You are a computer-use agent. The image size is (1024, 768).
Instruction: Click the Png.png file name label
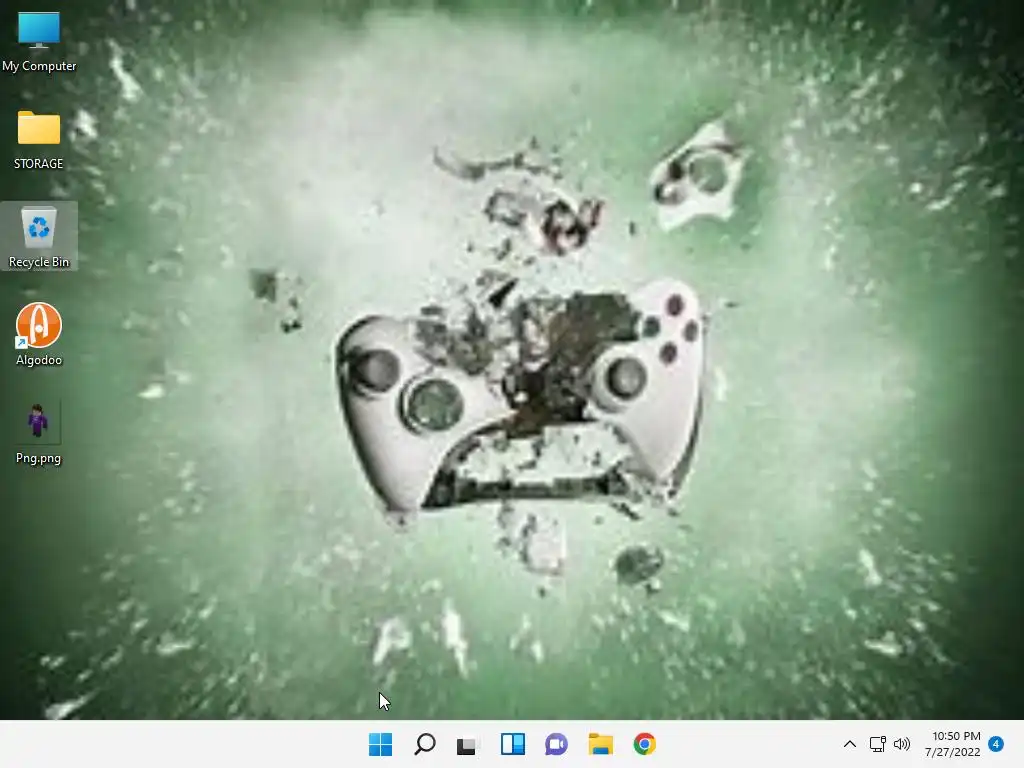coord(39,458)
